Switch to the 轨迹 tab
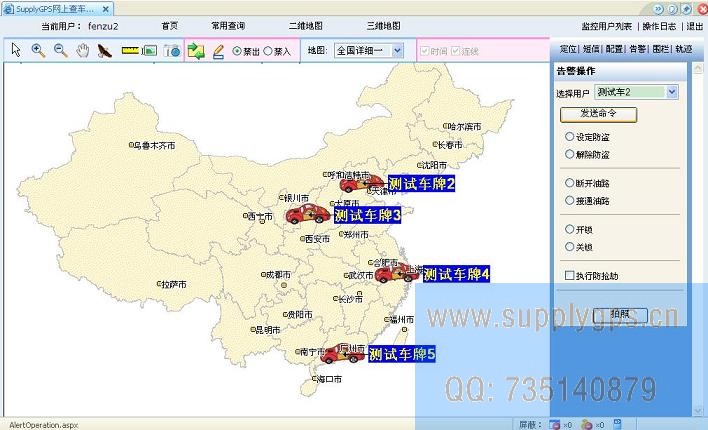708x430 pixels. (683, 48)
